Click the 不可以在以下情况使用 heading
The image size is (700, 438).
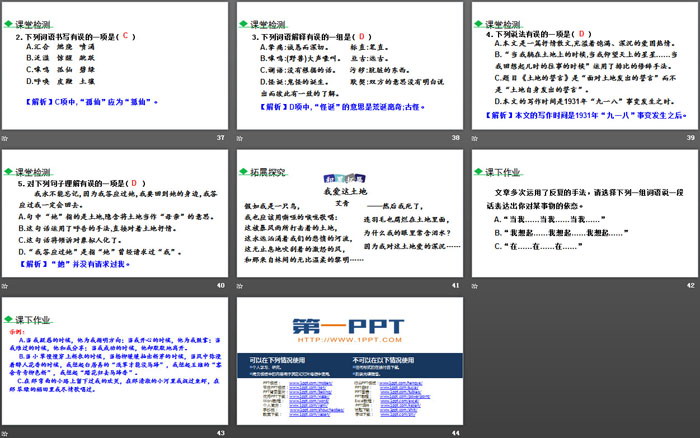[x=384, y=358]
